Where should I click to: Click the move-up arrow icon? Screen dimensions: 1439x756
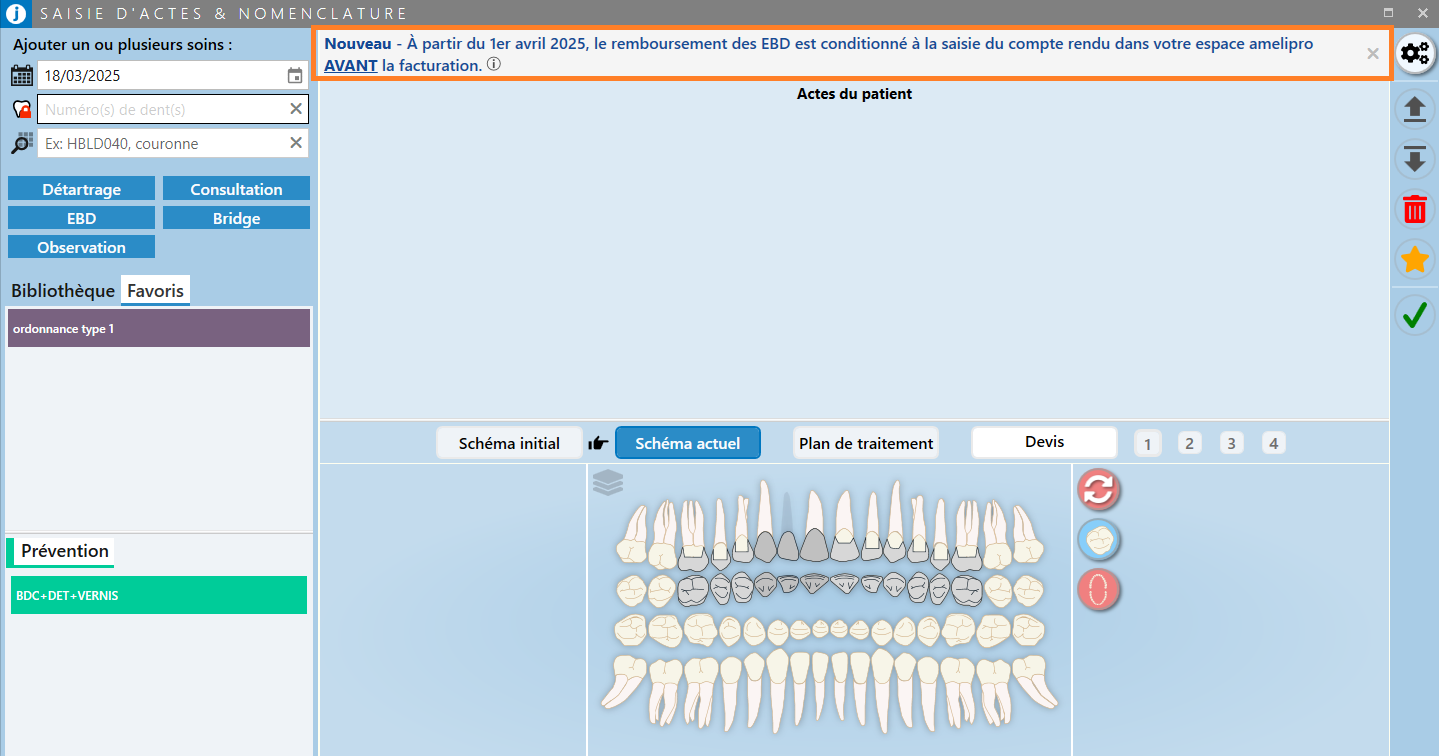tap(1414, 108)
